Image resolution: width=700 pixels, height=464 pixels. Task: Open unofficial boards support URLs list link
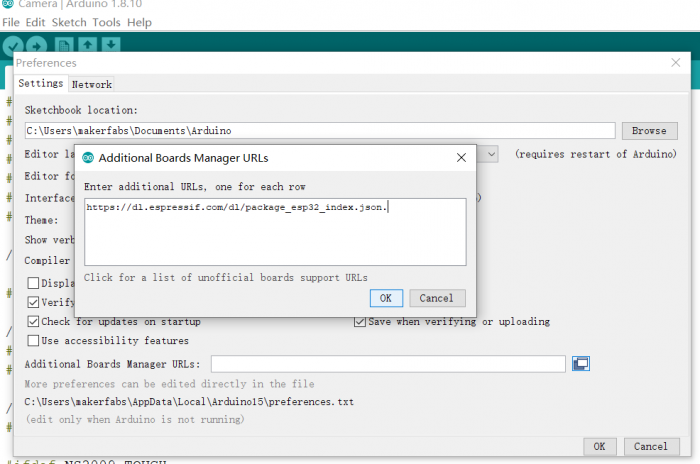[x=225, y=277]
